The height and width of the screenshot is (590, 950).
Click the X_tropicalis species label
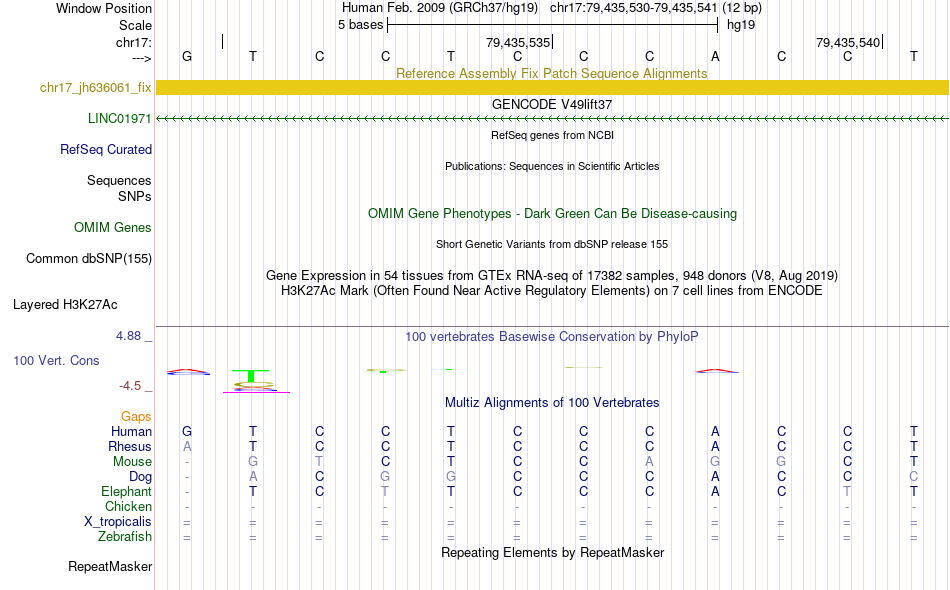pos(118,522)
